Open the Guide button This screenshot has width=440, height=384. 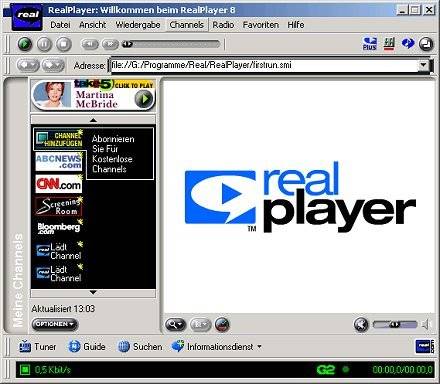tap(87, 347)
